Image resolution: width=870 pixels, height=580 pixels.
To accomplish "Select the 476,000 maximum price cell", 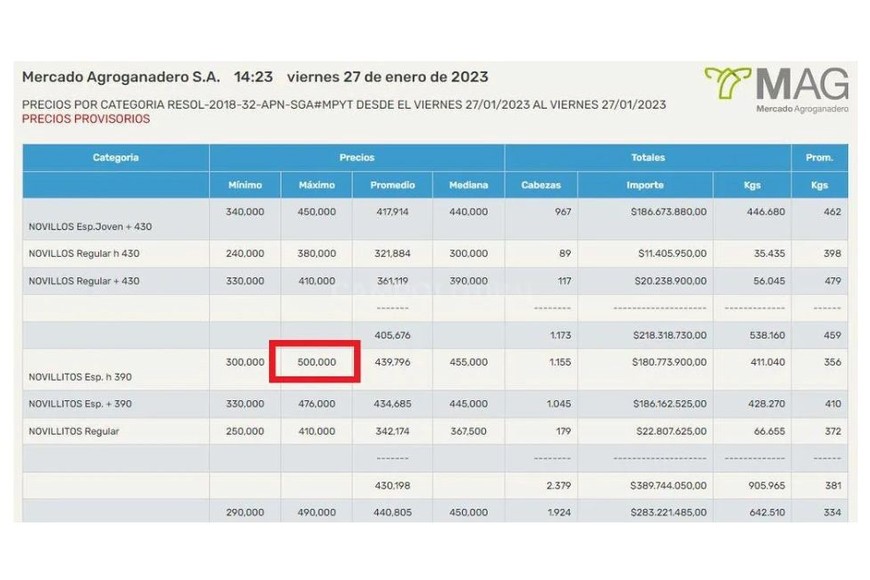I will tap(317, 404).
